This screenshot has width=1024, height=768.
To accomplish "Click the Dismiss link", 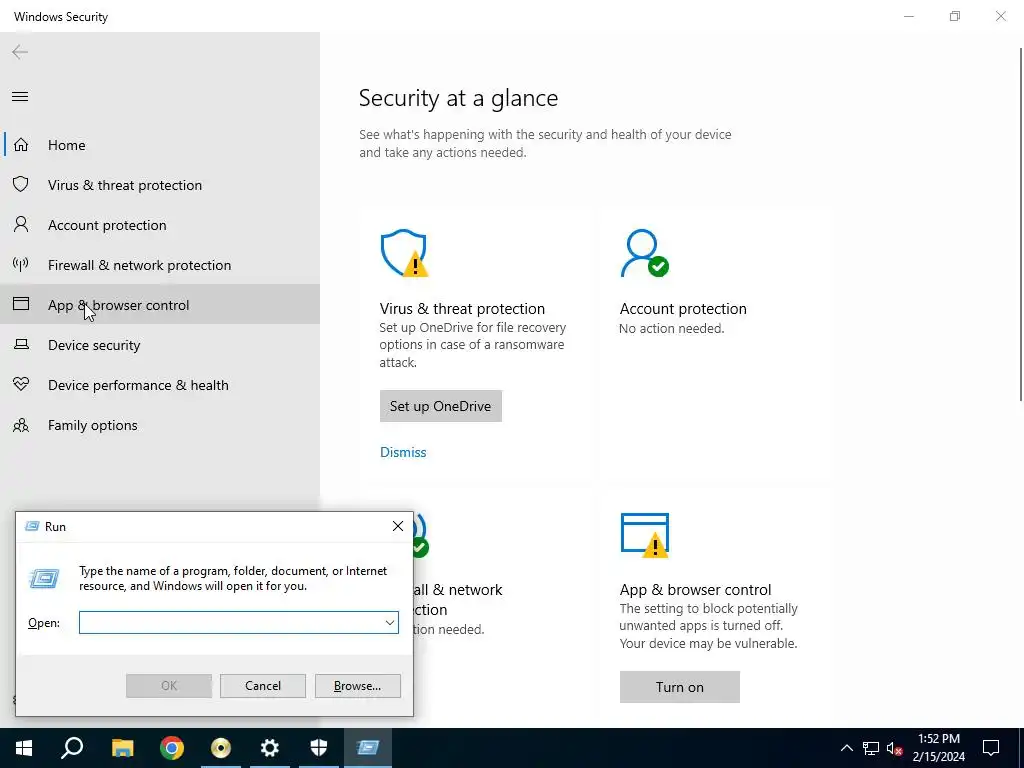I will [403, 452].
